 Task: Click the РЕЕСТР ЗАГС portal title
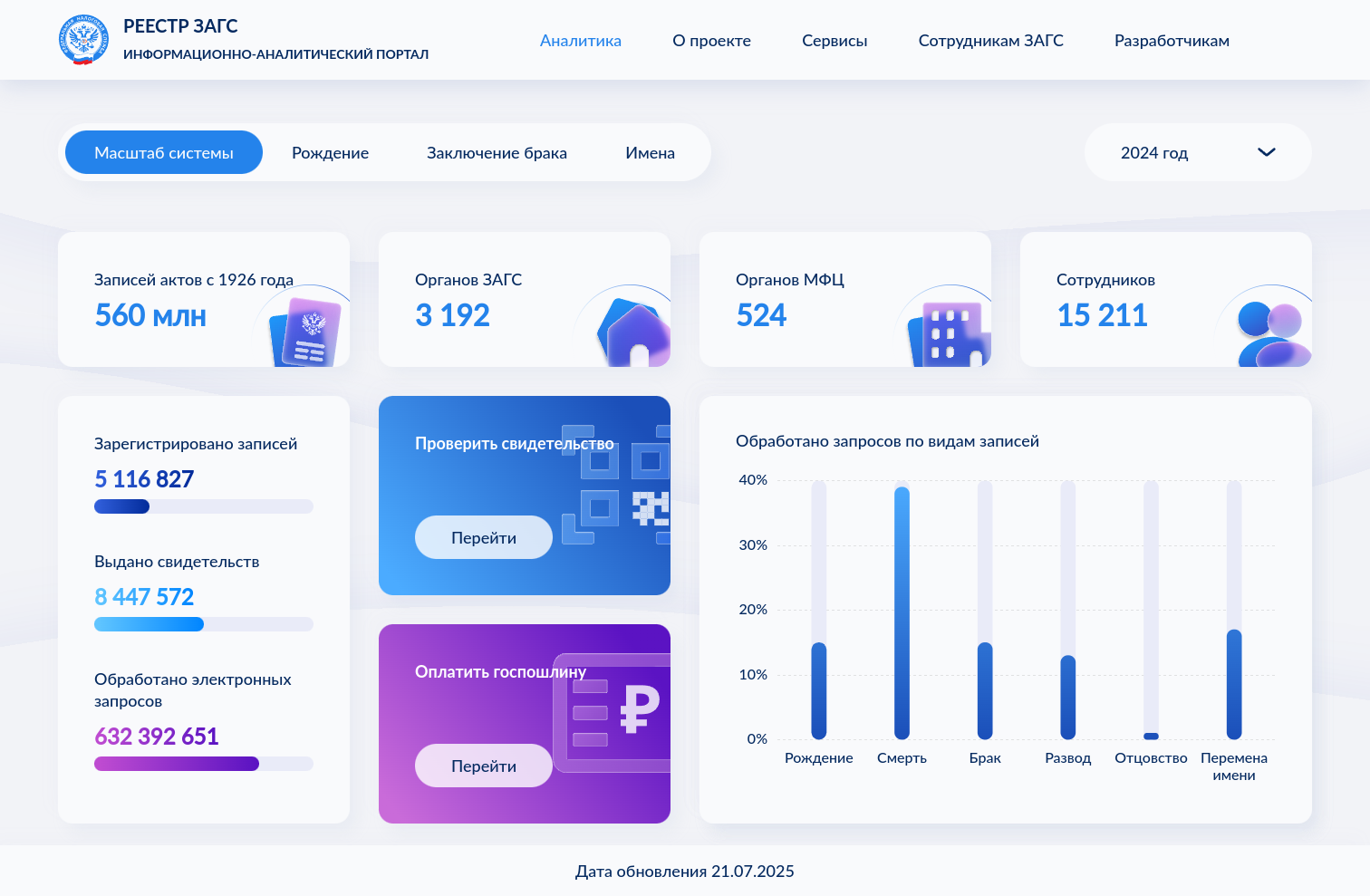tap(180, 26)
